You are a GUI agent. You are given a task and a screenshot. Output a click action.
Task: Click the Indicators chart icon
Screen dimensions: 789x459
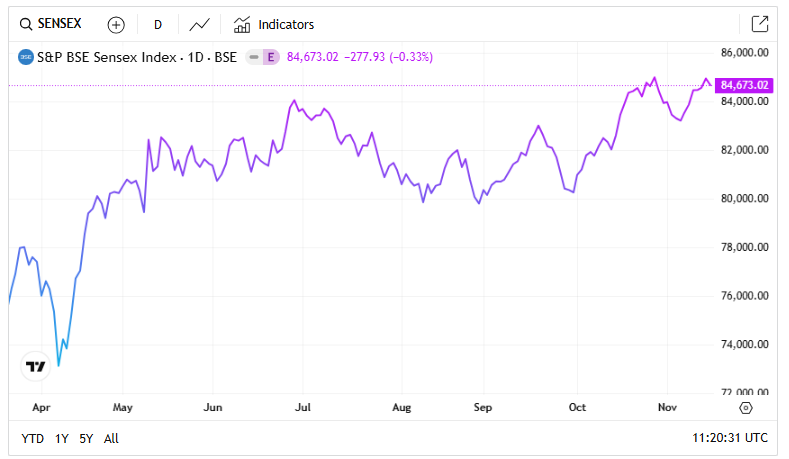coord(242,24)
